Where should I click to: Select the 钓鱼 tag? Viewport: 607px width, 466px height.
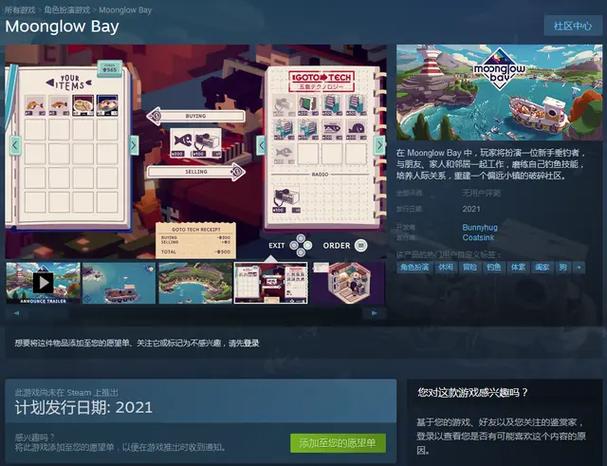coord(494,267)
